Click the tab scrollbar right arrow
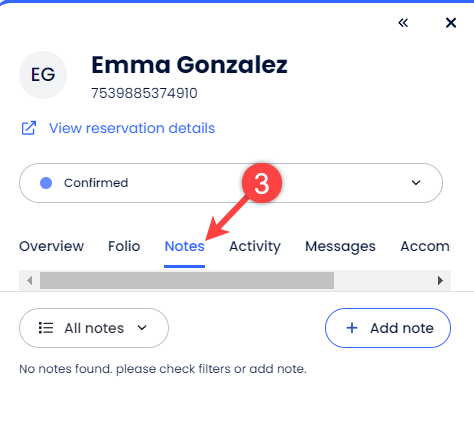Viewport: 474px width, 422px height. [440, 280]
